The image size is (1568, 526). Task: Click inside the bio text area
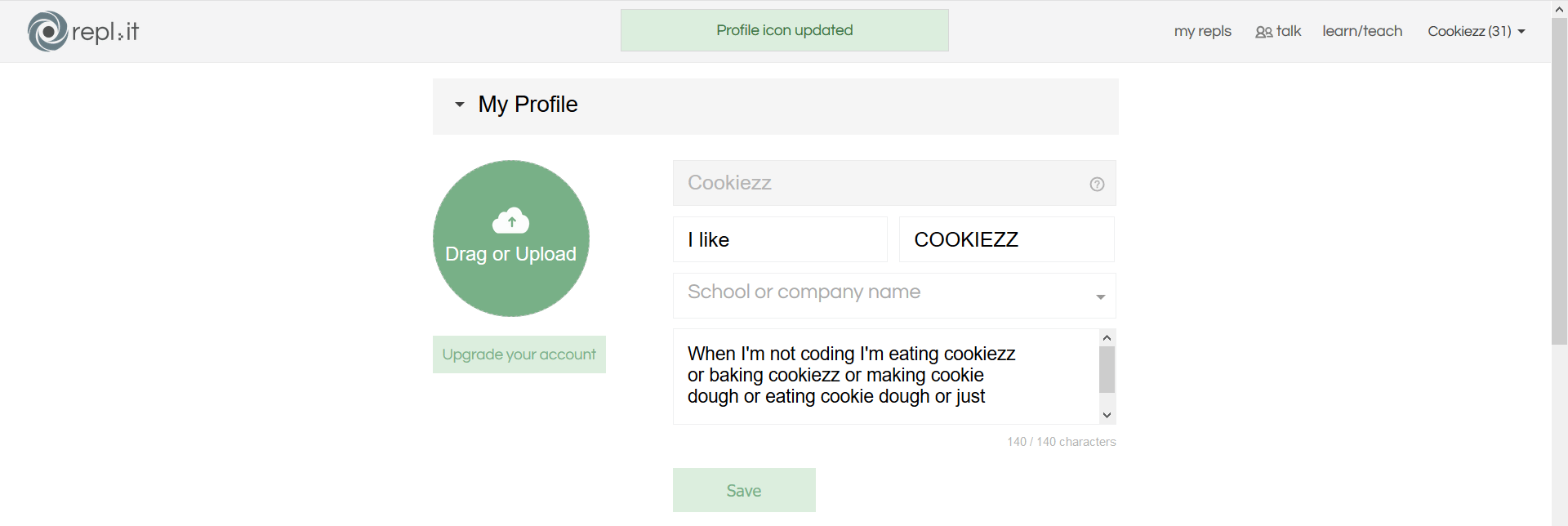point(886,377)
